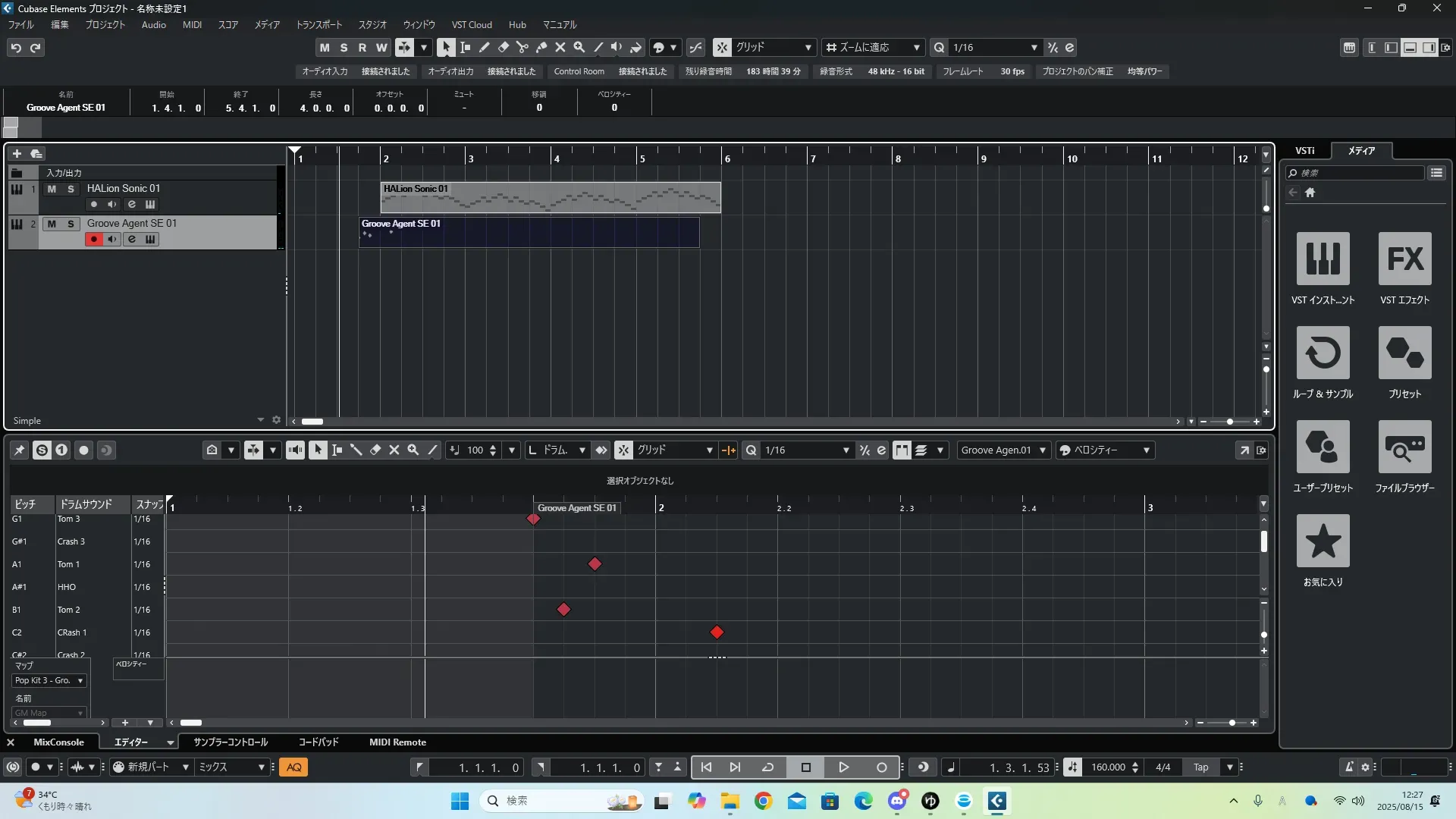Click the drum editor horizontal zoom slider
1456x819 pixels.
[1232, 723]
